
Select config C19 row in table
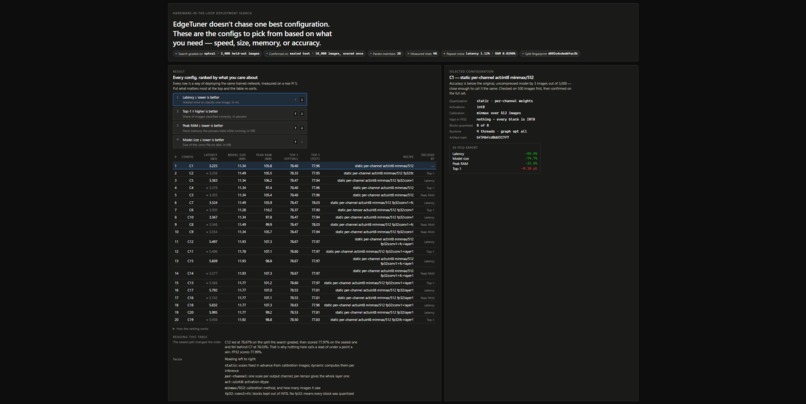pyautogui.click(x=304, y=320)
